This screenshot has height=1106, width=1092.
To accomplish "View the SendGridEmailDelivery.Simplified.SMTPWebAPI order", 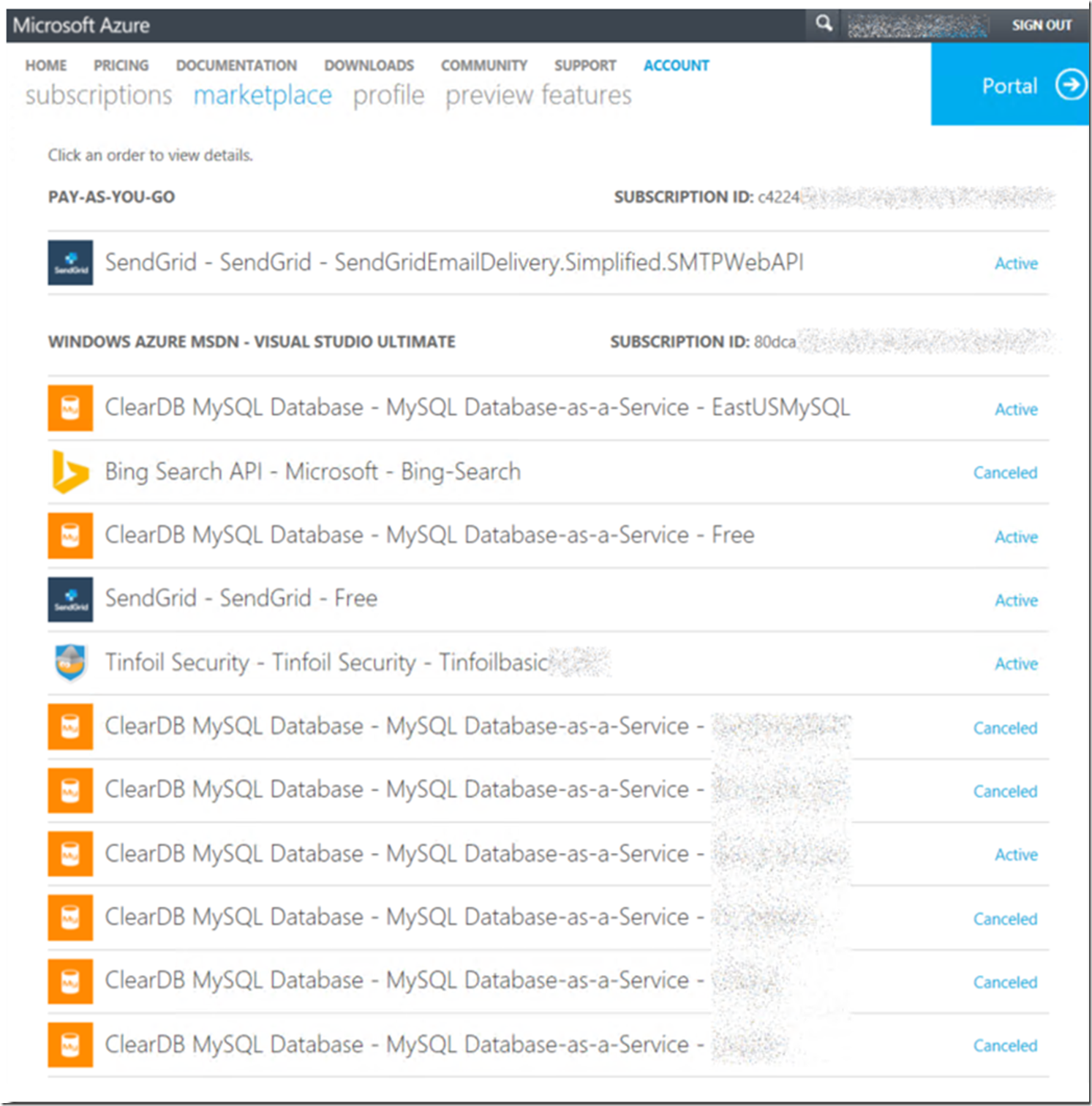I will pos(453,263).
